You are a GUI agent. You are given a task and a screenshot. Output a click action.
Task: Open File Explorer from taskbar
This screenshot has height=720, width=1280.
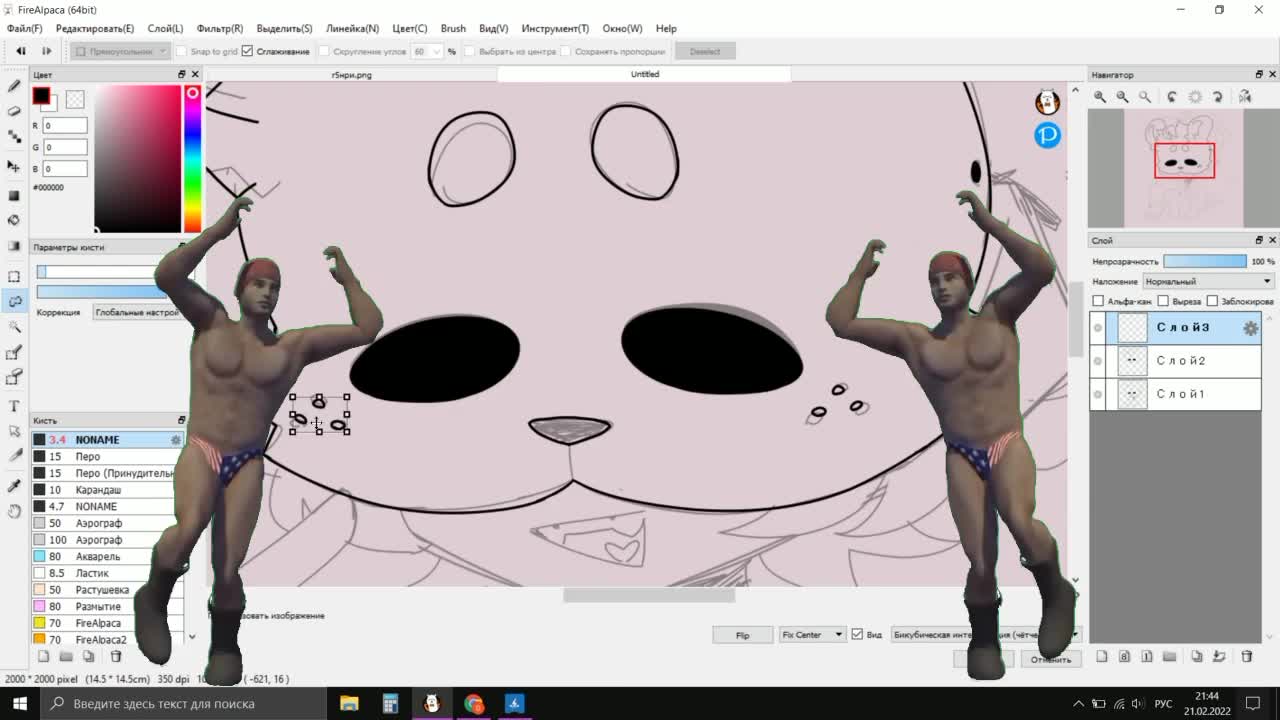pos(349,703)
